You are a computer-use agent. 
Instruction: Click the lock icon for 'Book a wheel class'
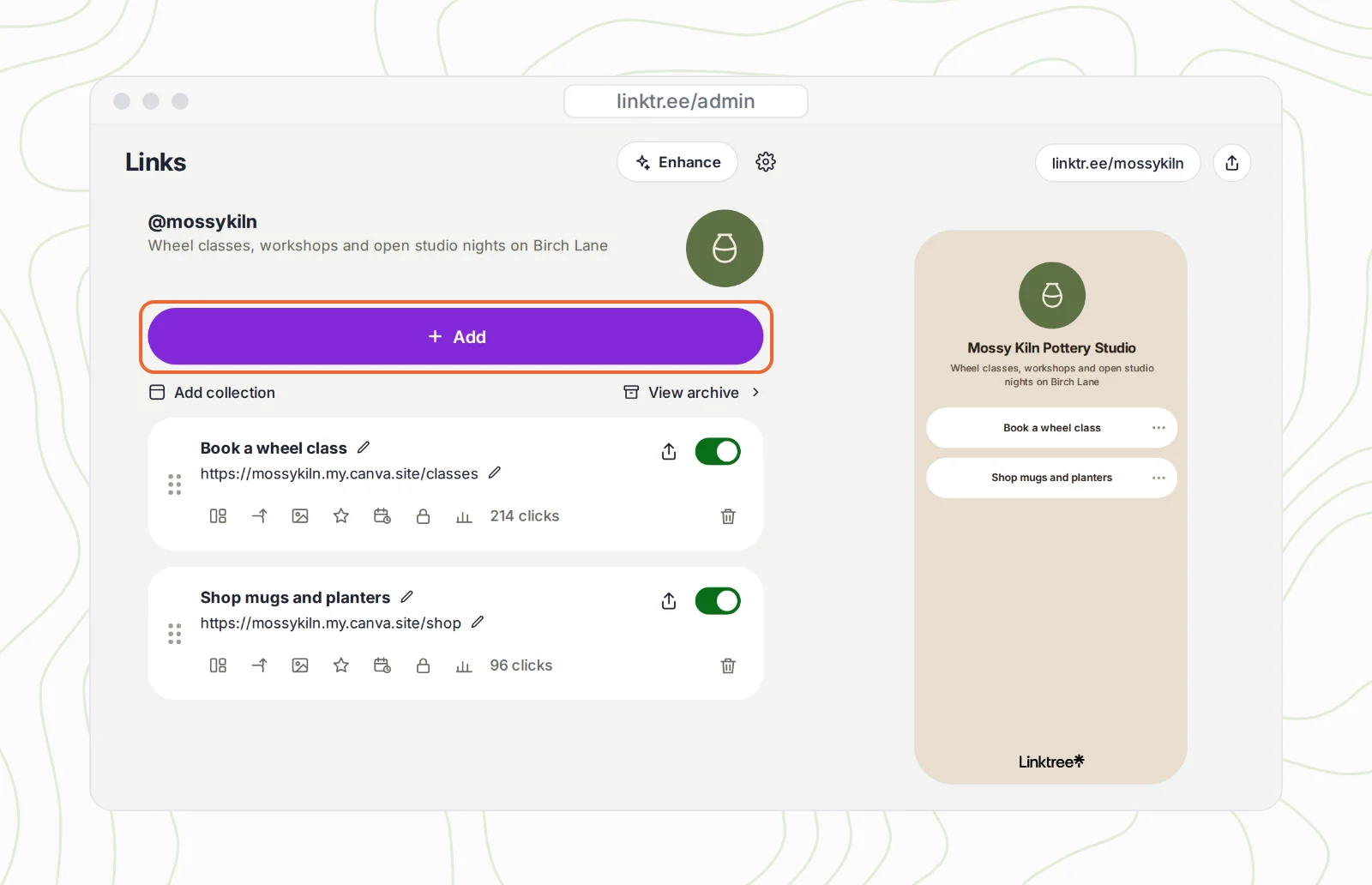[x=423, y=516]
